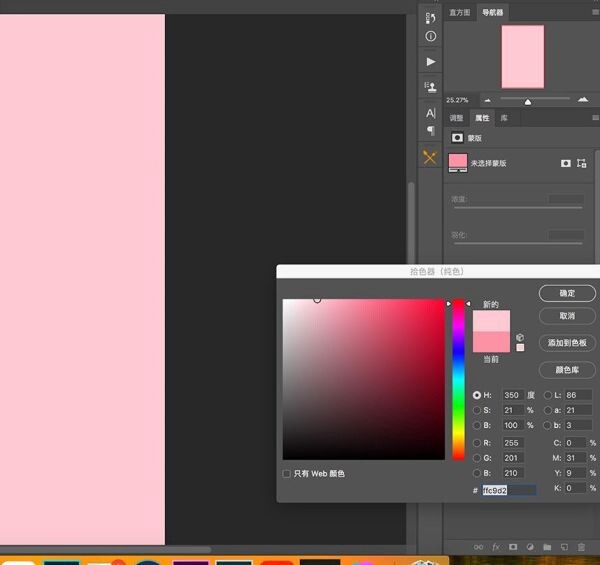Click the L value field showing 86
The image size is (600, 565).
[578, 395]
